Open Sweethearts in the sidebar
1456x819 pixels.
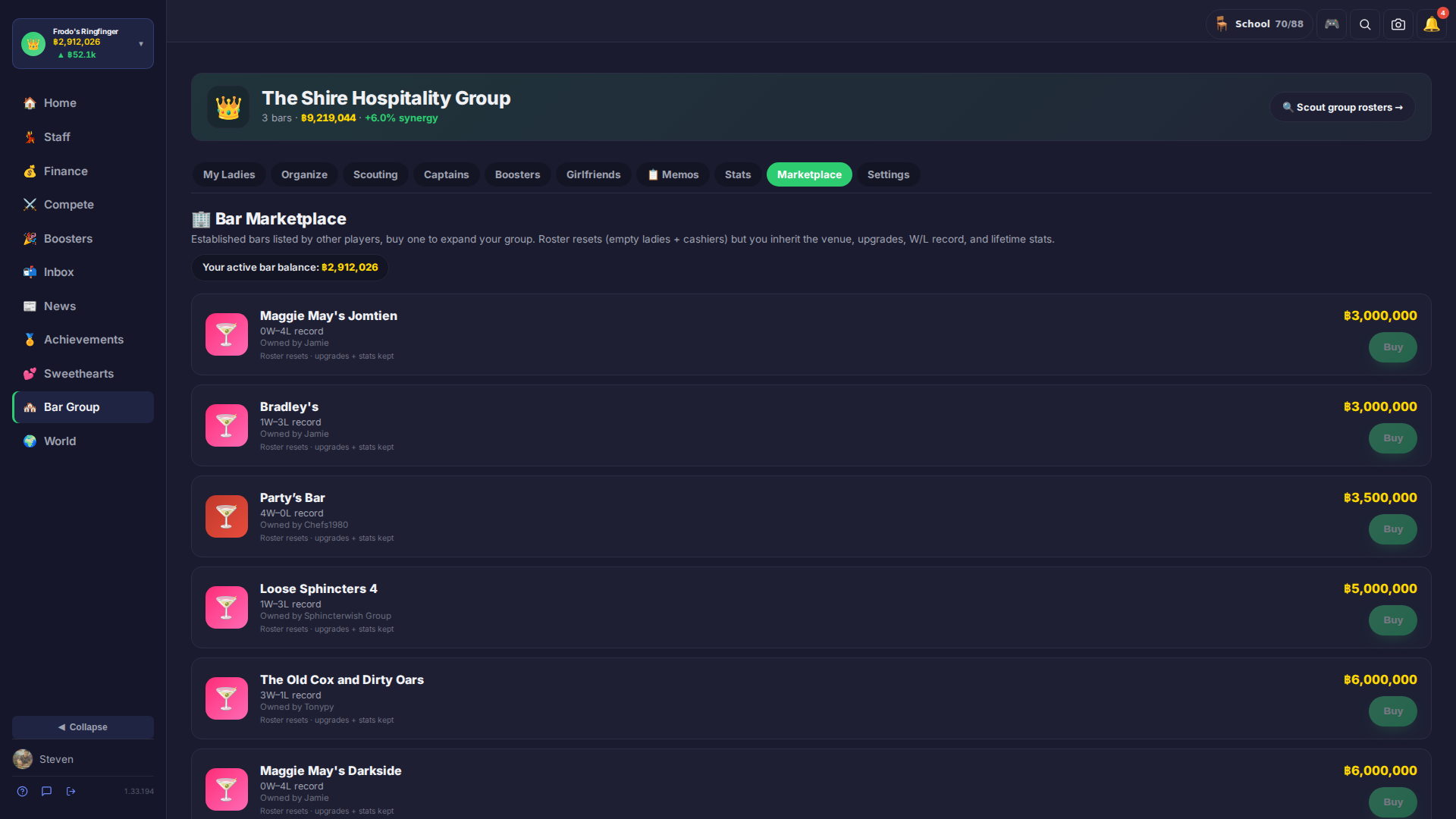(x=83, y=374)
